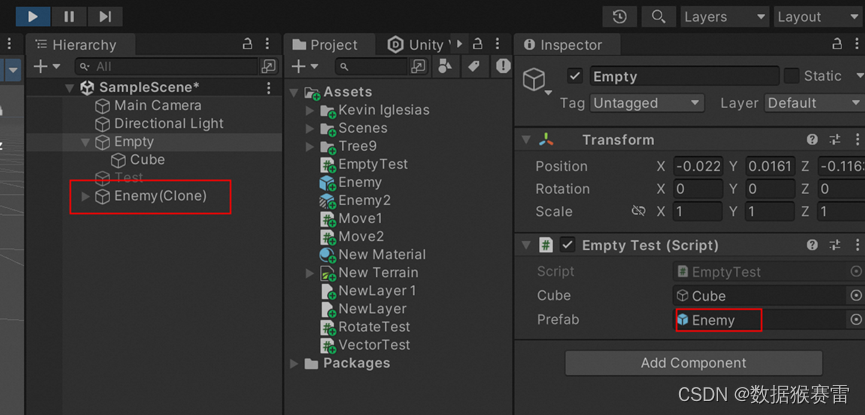Open the Tag Untagged dropdown
The width and height of the screenshot is (865, 415).
[647, 103]
